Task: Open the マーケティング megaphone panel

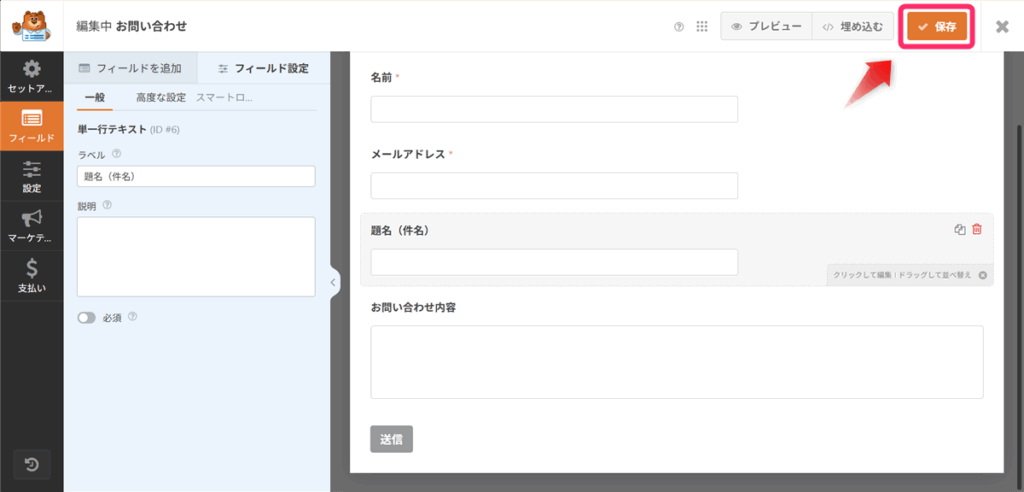Action: pyautogui.click(x=31, y=226)
